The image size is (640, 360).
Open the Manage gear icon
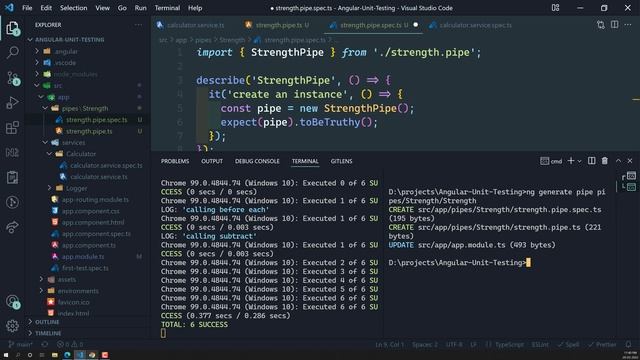tap(12, 326)
